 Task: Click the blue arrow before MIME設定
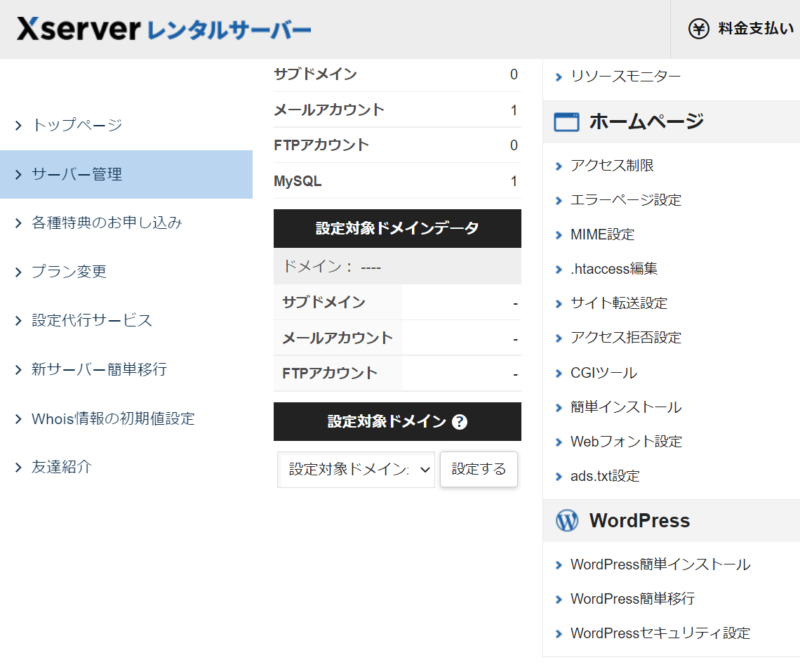click(x=559, y=235)
